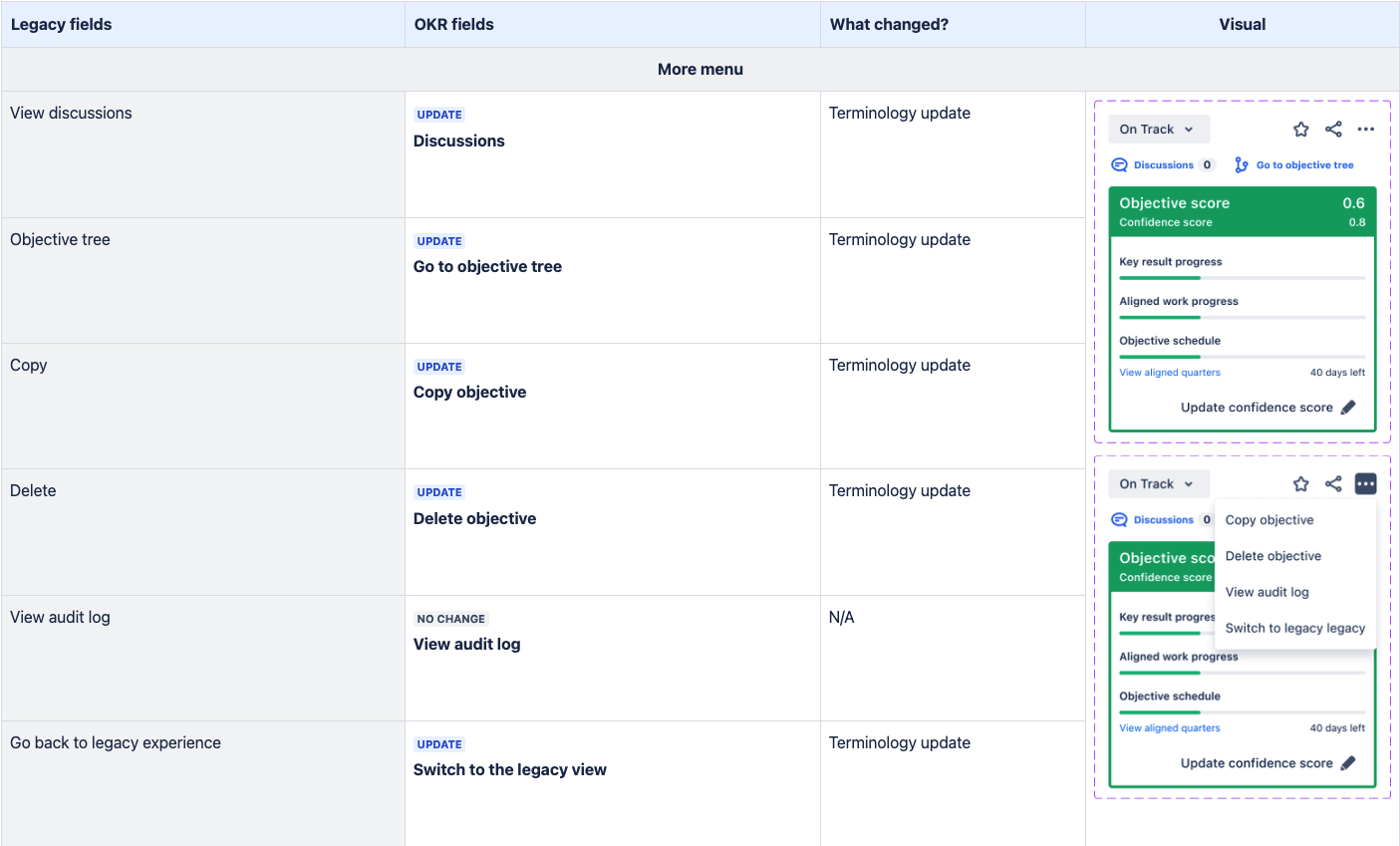This screenshot has width=1400, height=846.
Task: Click the UPDATE badge above Copy objective in the table
Action: click(439, 367)
